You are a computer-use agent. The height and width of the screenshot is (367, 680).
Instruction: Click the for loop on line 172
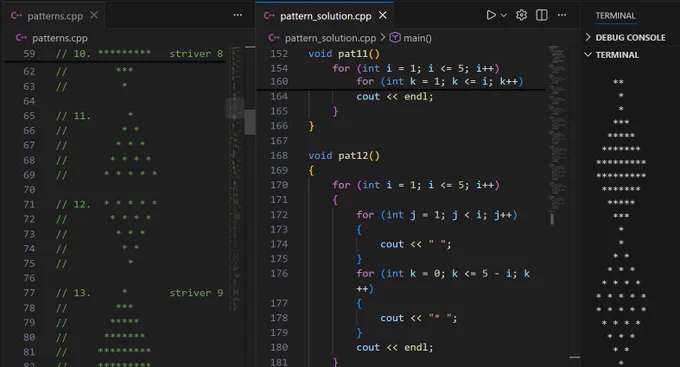click(437, 215)
